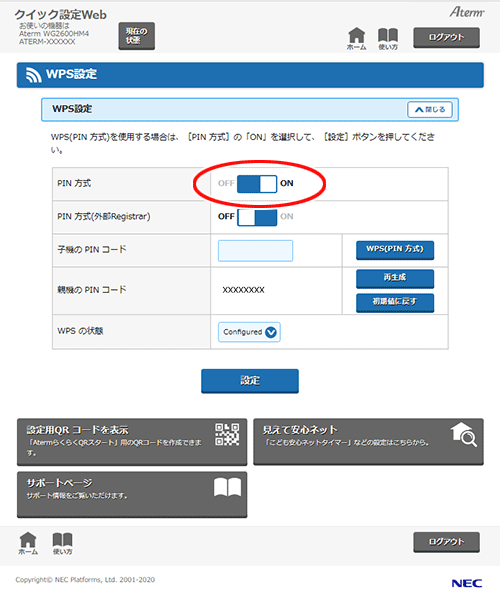Toggle the PIN 方式(外部Registrar) switch
The image size is (500, 605).
(257, 217)
